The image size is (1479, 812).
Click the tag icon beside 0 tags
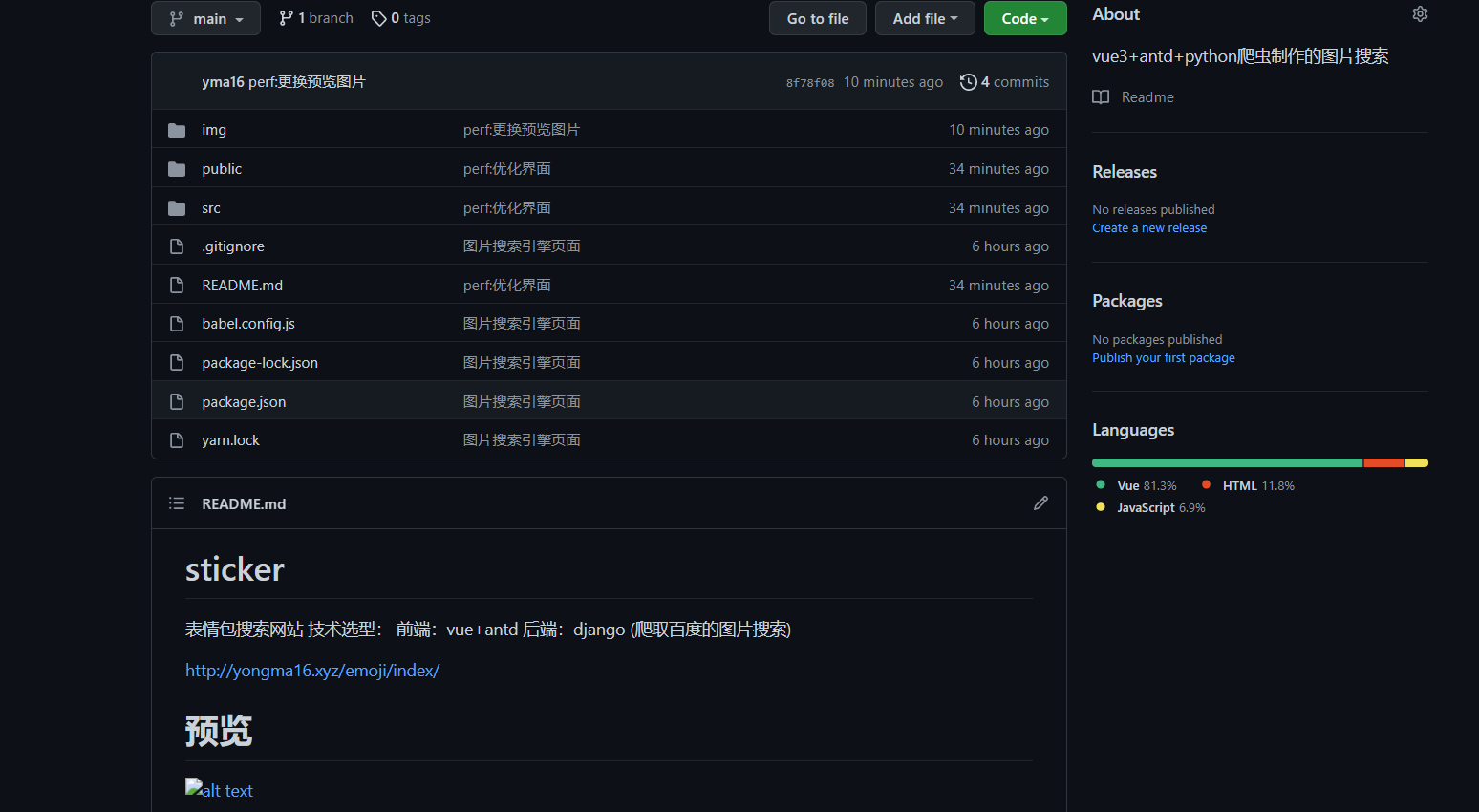coord(378,18)
